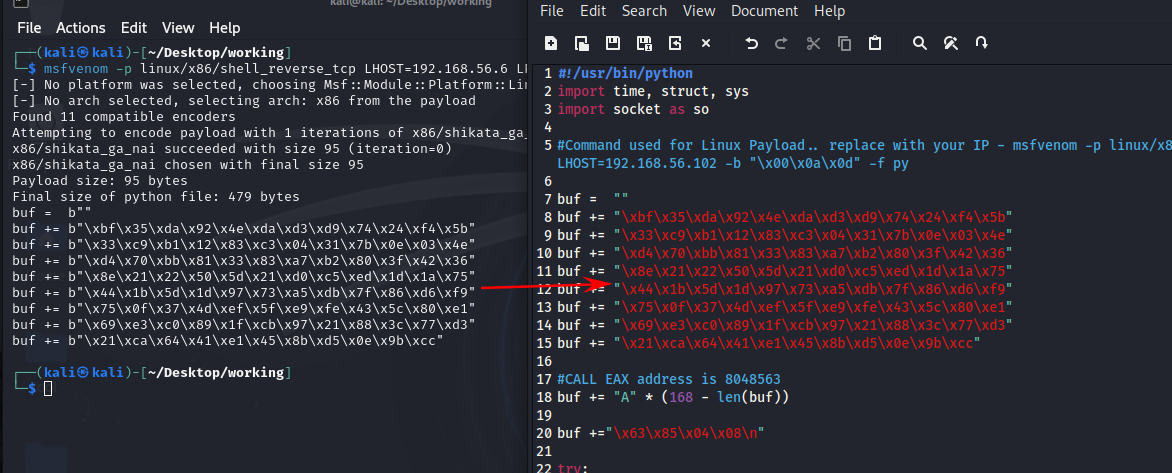
Task: Reload the document from the toolbar
Action: tap(675, 43)
